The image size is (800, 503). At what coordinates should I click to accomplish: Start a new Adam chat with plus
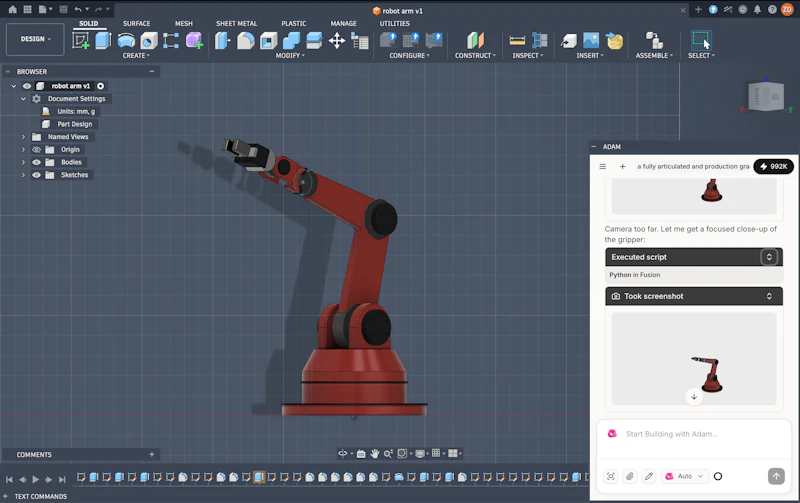point(622,166)
